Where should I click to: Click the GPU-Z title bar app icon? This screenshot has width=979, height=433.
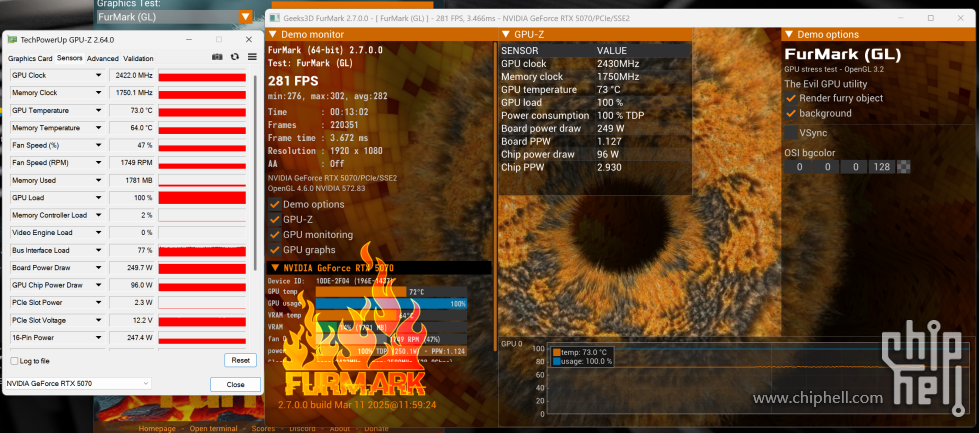click(12, 39)
